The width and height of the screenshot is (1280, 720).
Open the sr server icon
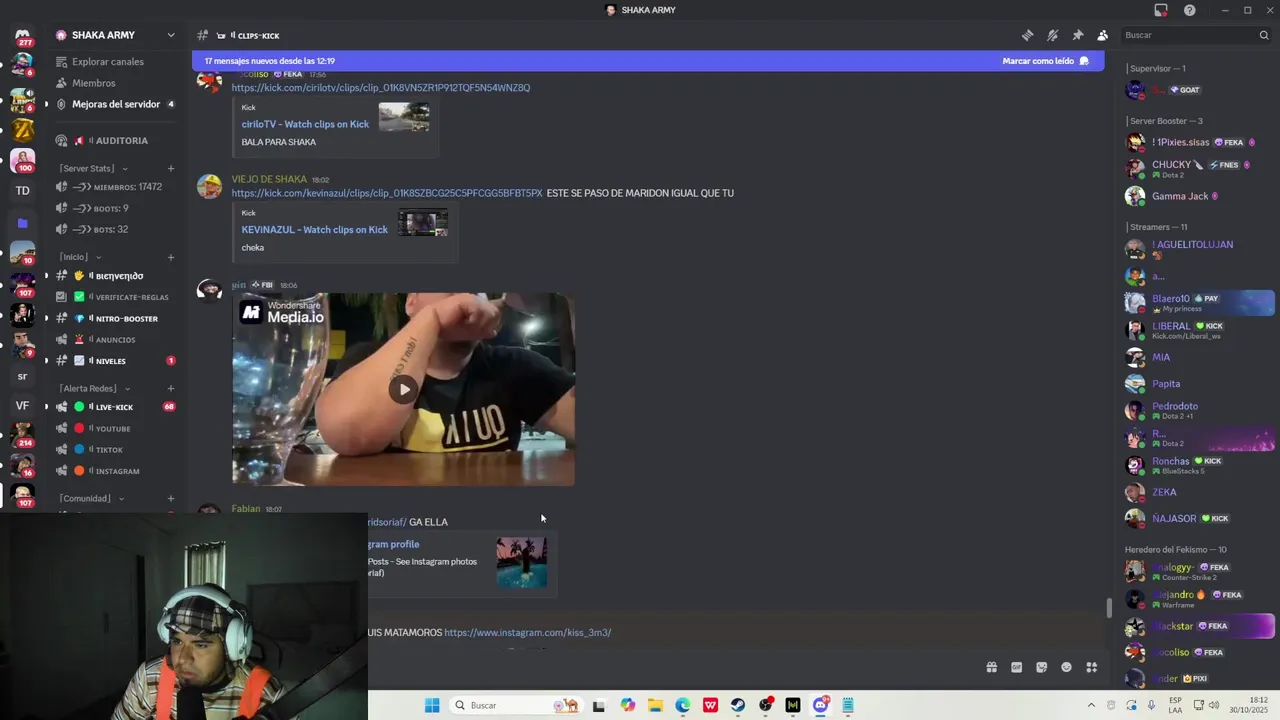click(x=23, y=377)
